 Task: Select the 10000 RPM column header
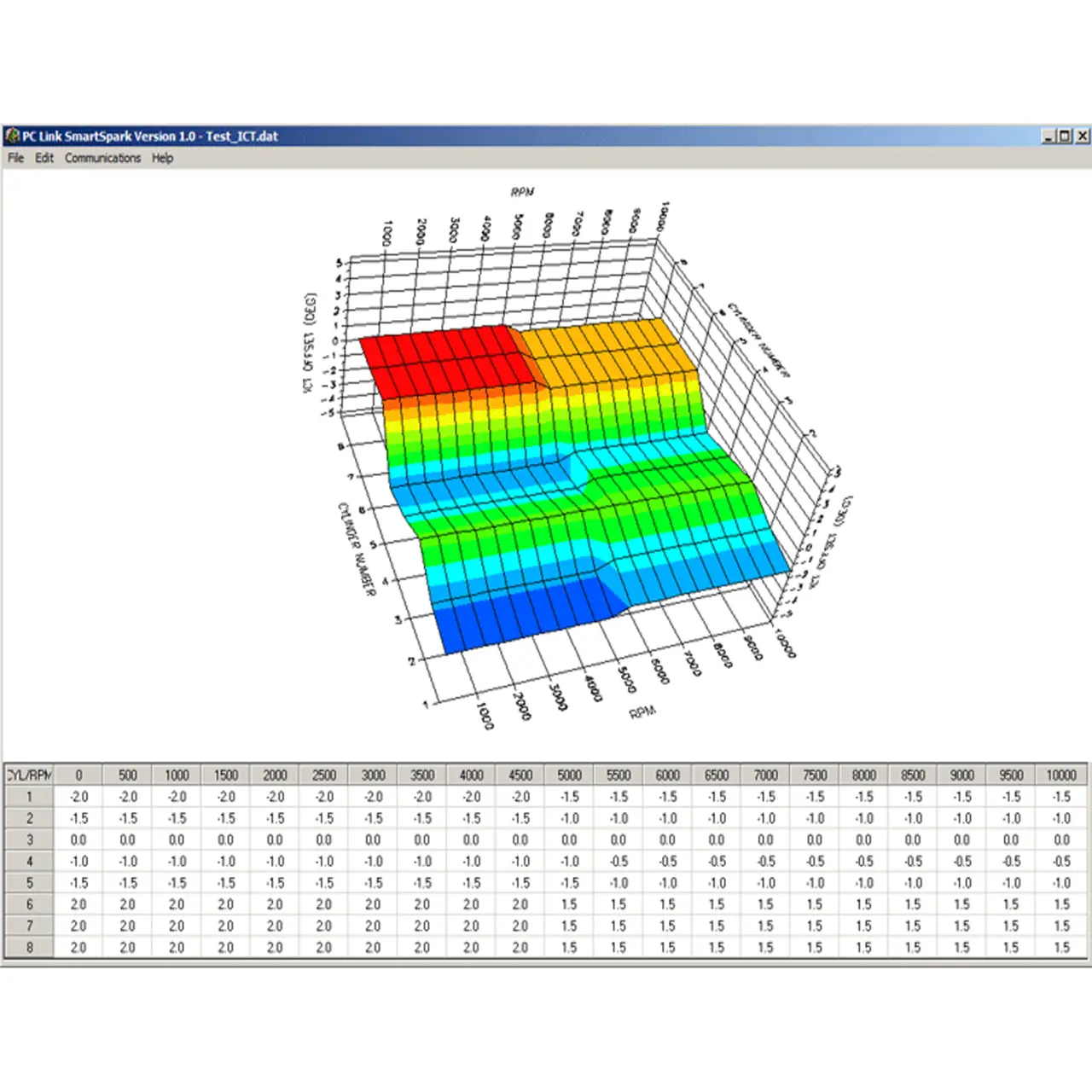coord(1061,775)
